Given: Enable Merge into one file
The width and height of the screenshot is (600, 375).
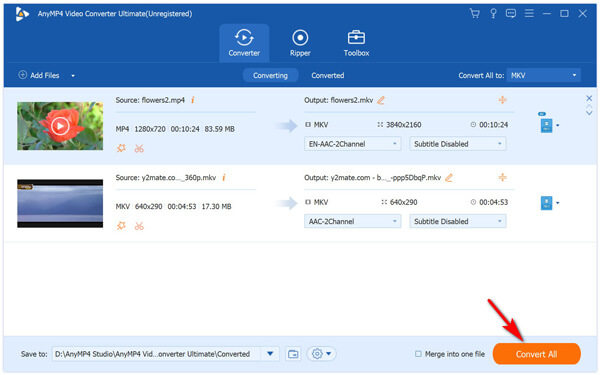Looking at the screenshot, I should [418, 354].
